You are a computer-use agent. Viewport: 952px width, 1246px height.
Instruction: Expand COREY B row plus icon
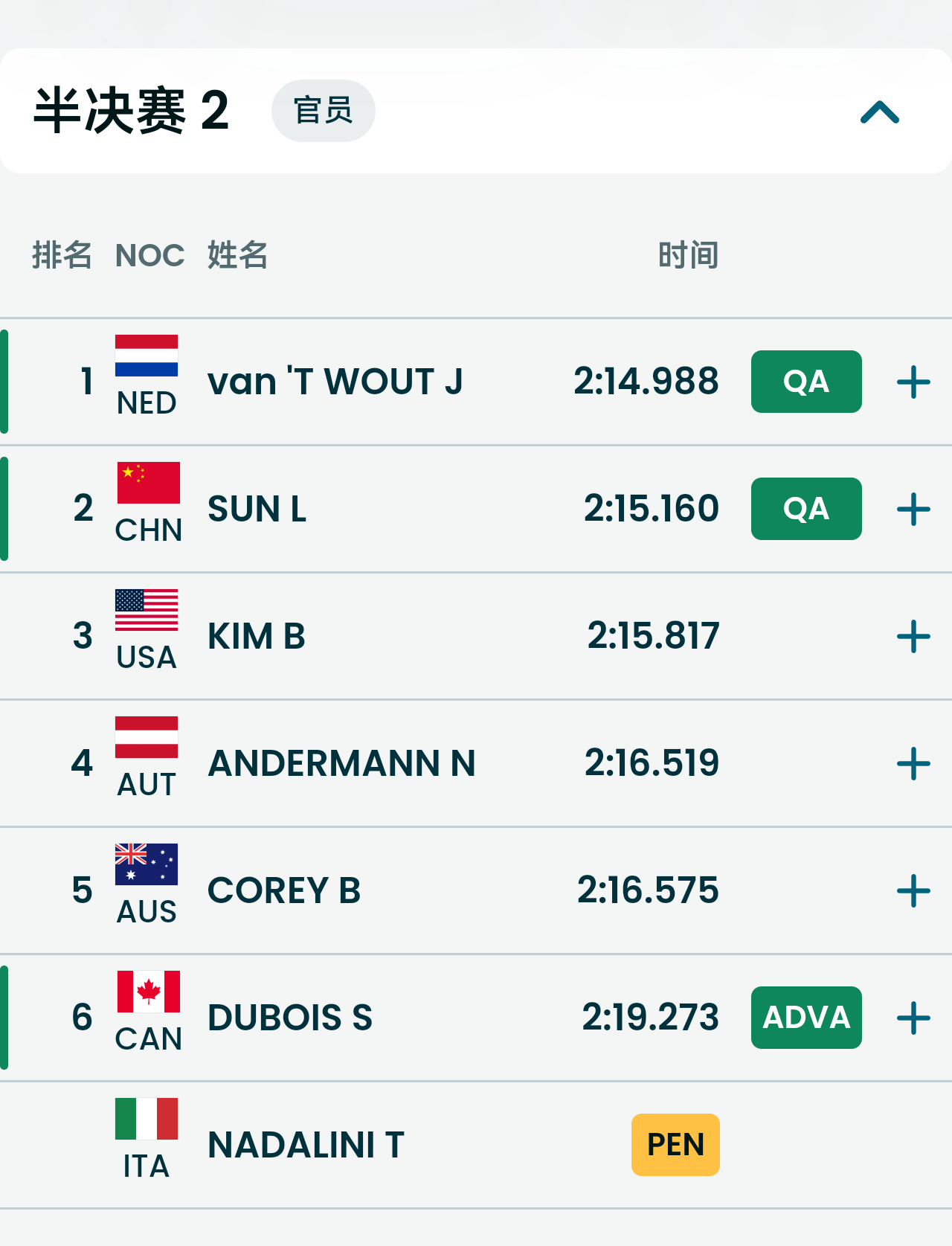click(913, 891)
